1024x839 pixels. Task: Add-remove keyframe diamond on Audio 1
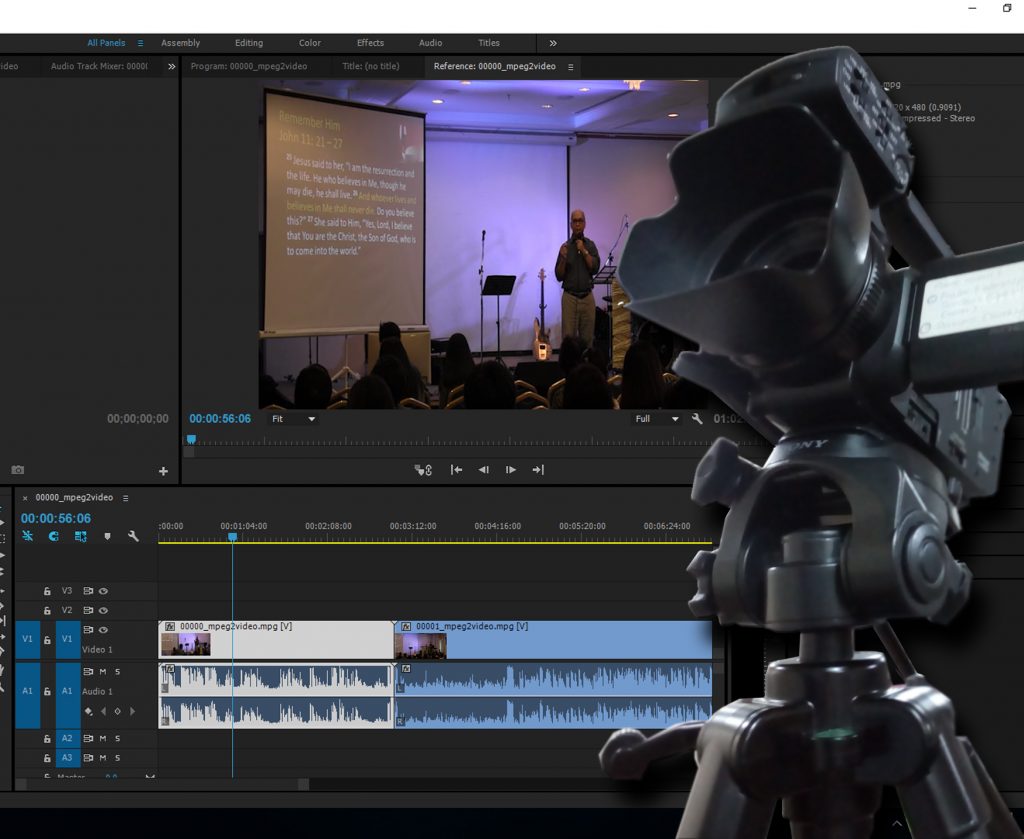tap(118, 711)
